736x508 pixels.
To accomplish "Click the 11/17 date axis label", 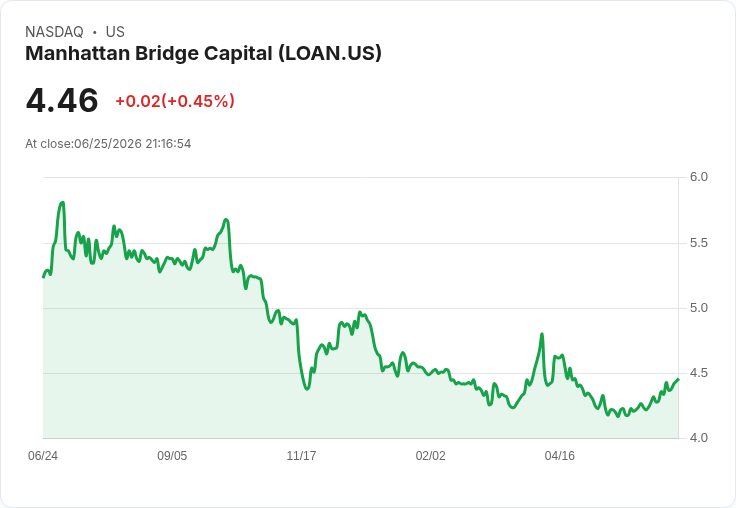I will 301,455.
